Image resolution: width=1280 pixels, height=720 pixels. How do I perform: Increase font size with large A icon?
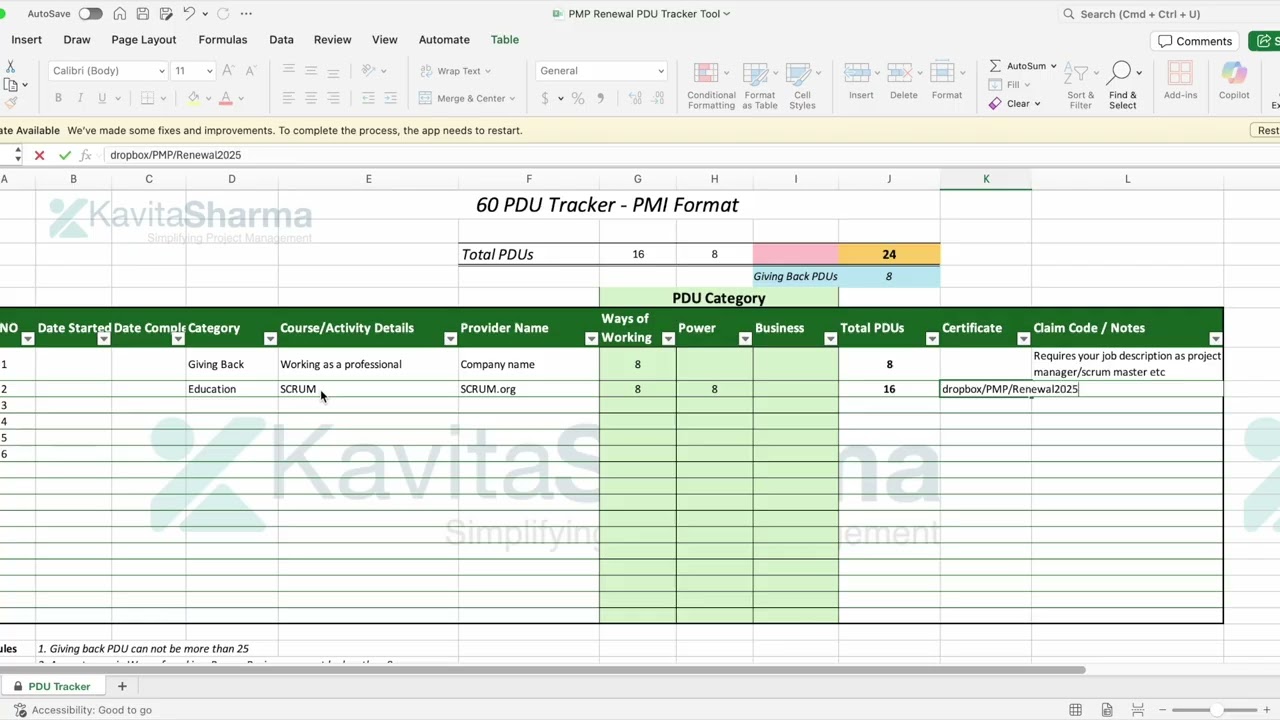coord(228,71)
